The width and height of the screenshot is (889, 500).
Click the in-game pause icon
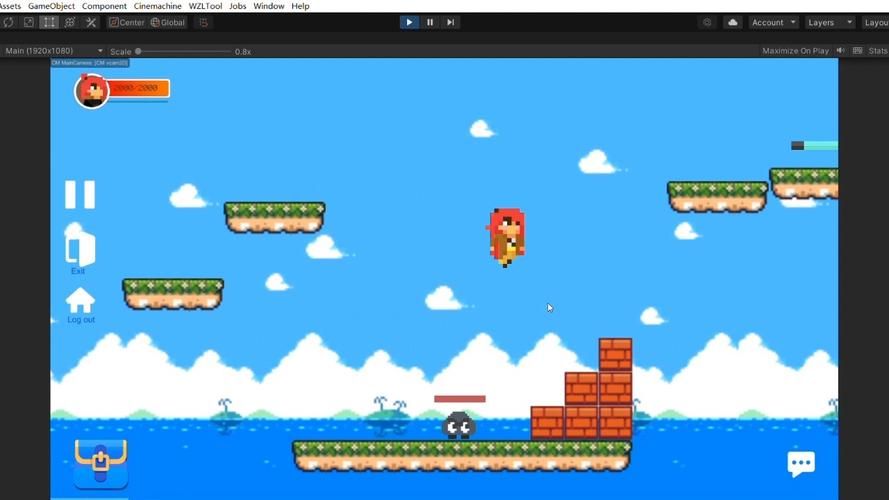tap(80, 194)
